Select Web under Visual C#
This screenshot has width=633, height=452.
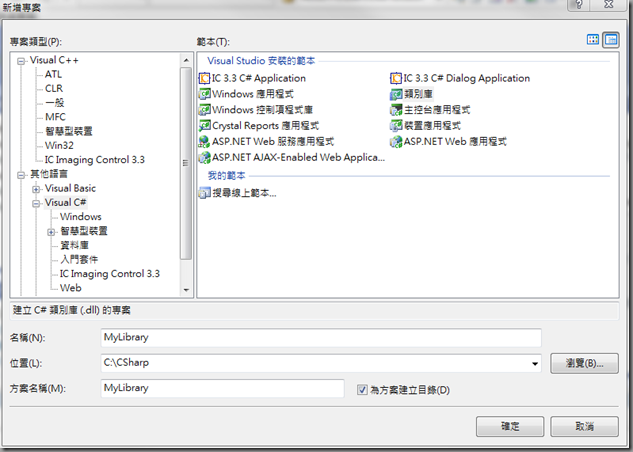coord(71,288)
